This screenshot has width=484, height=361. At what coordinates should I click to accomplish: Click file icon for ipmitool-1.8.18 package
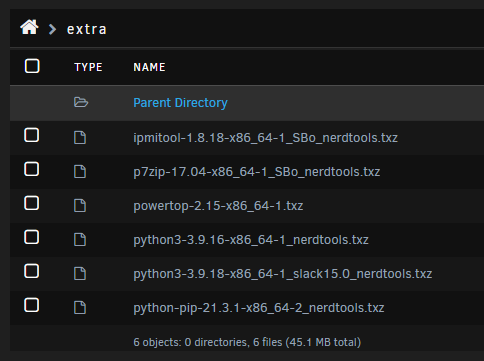tap(80, 138)
